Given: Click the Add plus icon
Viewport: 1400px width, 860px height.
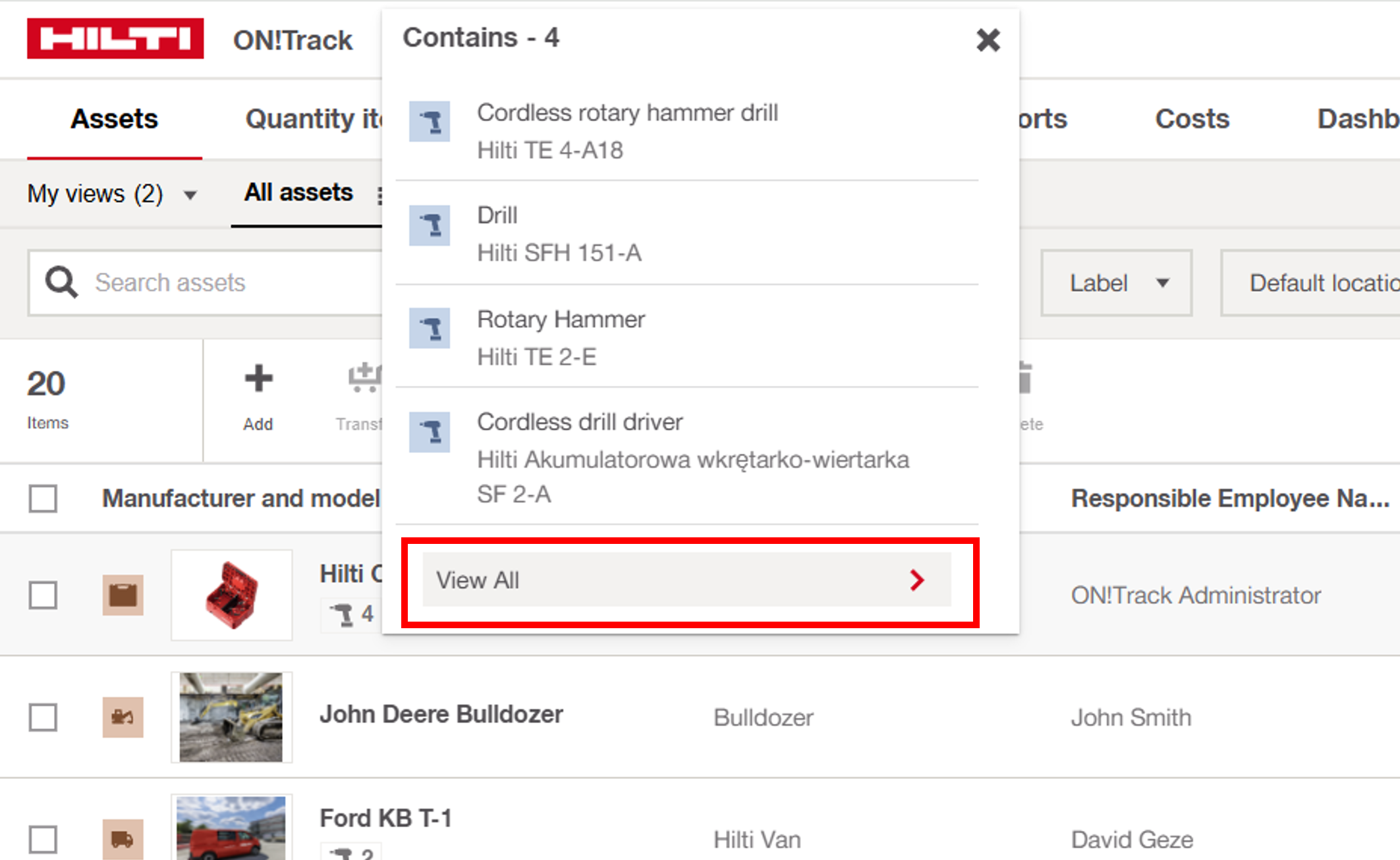Looking at the screenshot, I should click(258, 379).
